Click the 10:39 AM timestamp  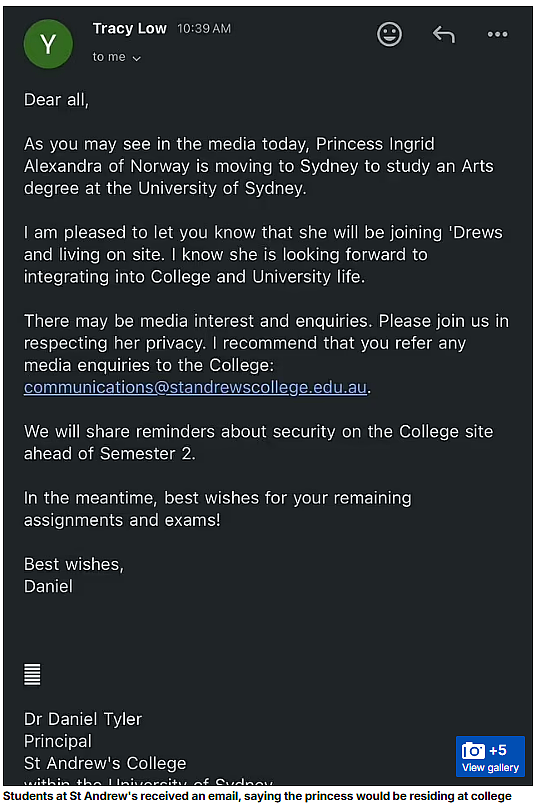coord(204,29)
